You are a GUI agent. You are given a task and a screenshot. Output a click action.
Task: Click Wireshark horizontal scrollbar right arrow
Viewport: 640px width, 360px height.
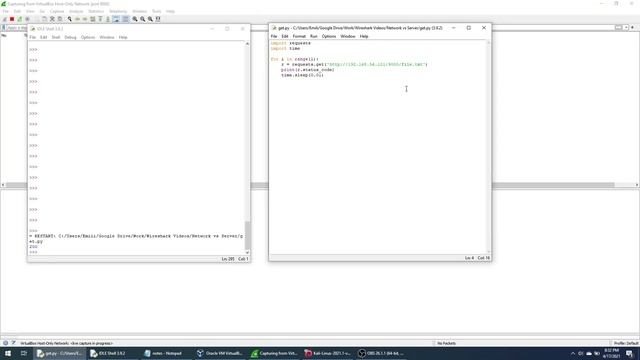coord(637,185)
